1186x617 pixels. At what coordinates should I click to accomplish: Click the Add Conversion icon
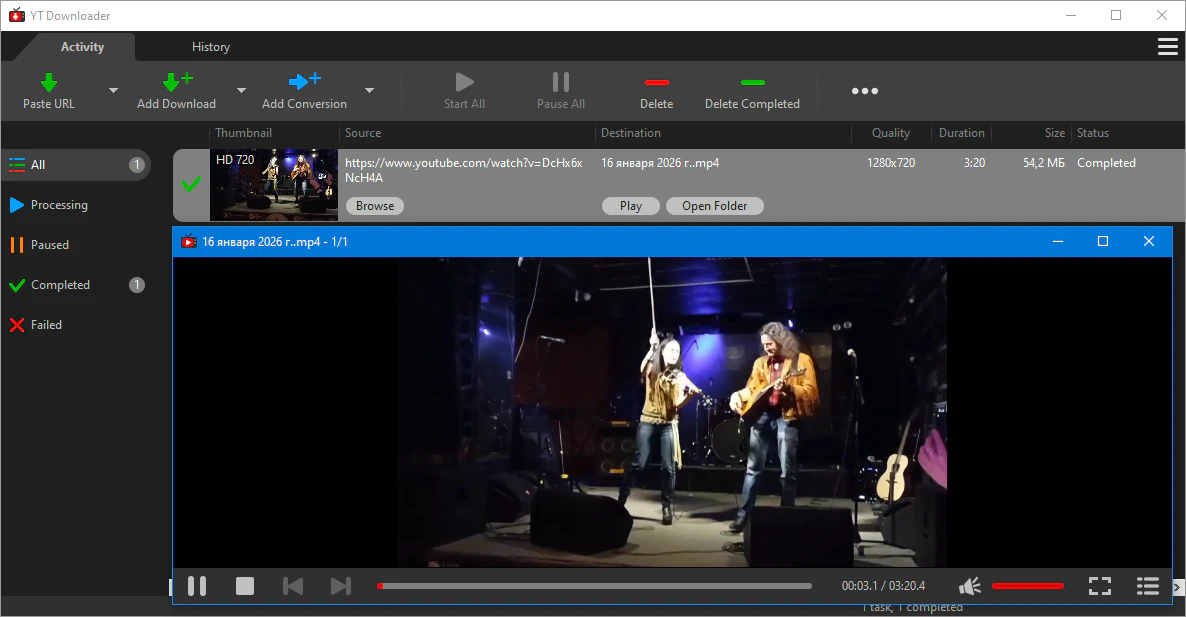[304, 82]
